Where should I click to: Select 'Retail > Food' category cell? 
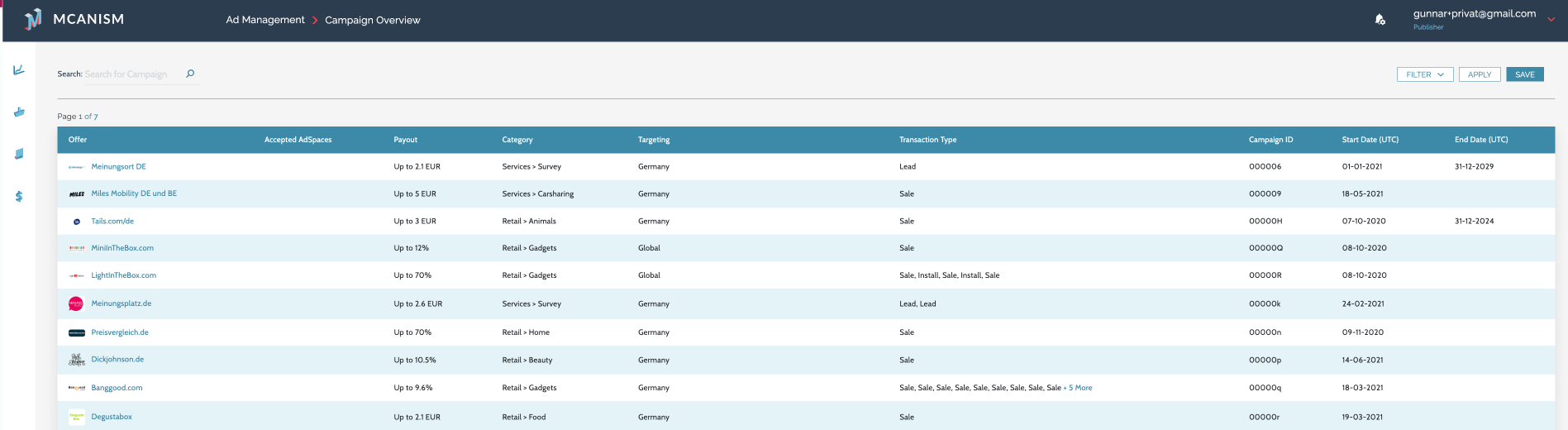point(523,417)
